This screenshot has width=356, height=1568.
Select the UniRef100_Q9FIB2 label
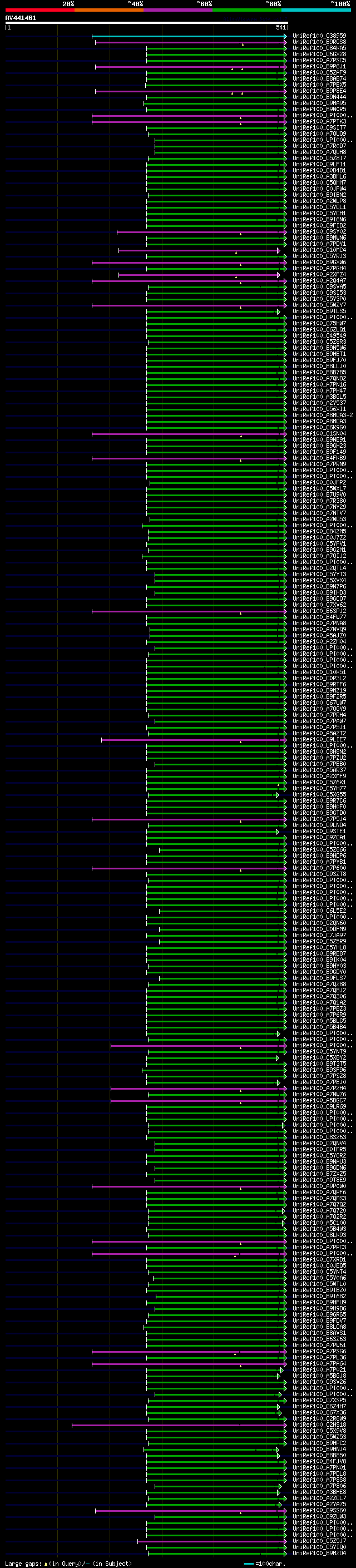click(319, 225)
